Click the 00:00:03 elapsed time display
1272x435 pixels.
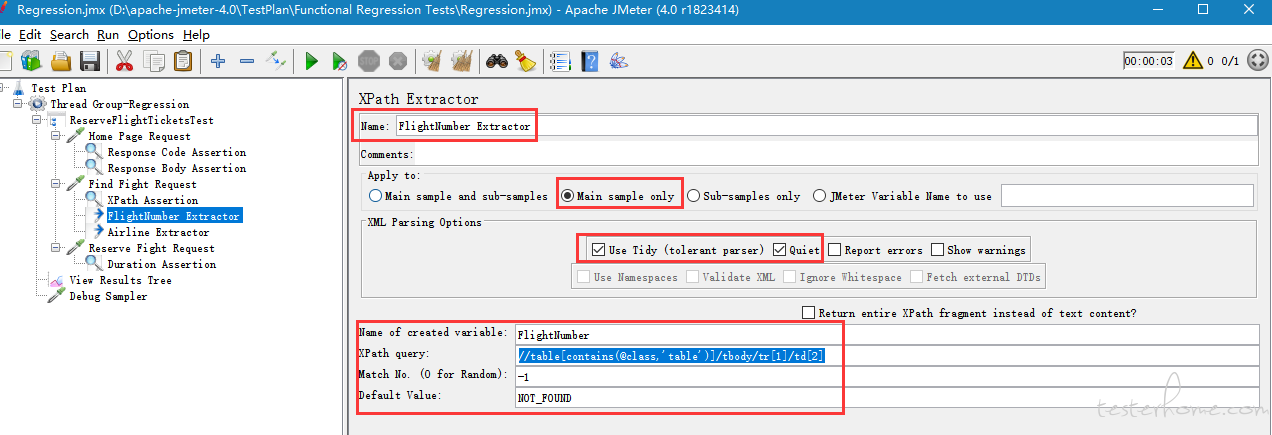1148,61
